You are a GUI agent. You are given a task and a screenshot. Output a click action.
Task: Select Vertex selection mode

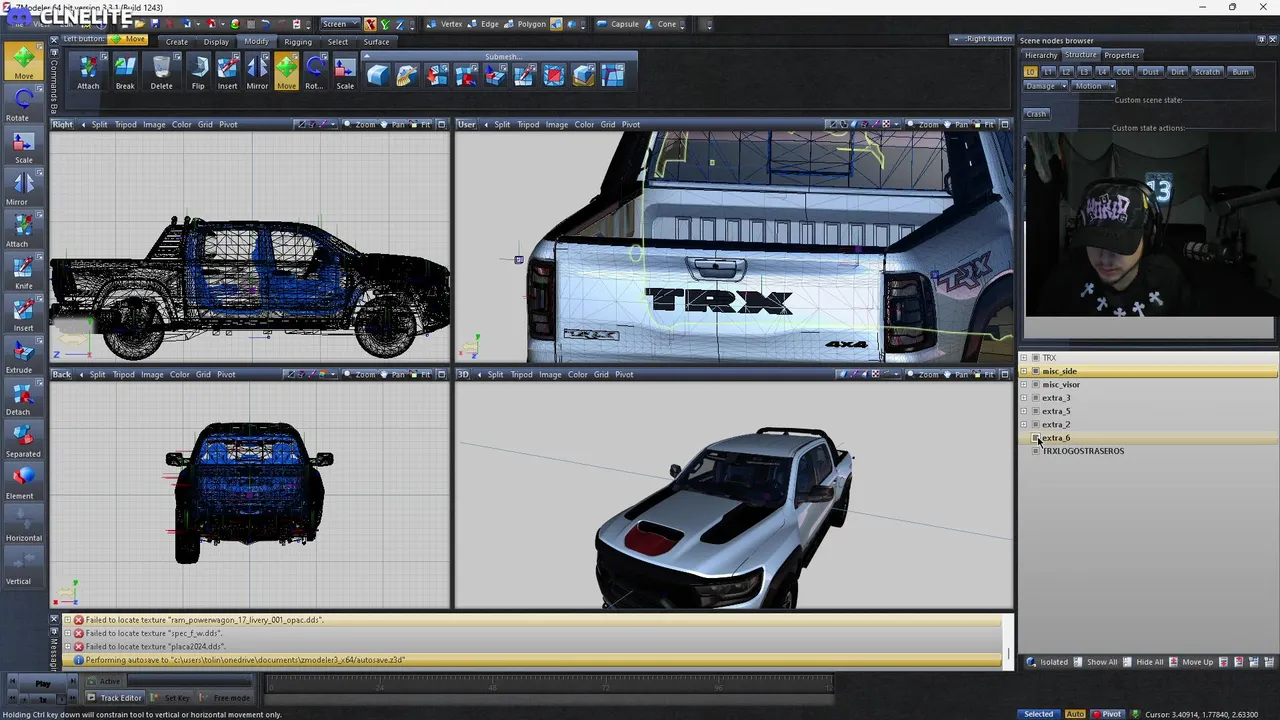tap(444, 24)
